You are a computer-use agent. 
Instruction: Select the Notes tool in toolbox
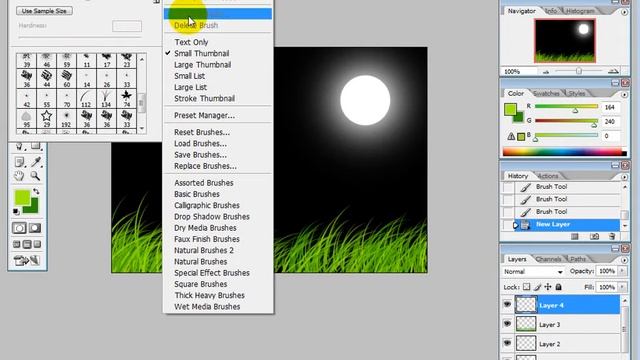[x=19, y=162]
